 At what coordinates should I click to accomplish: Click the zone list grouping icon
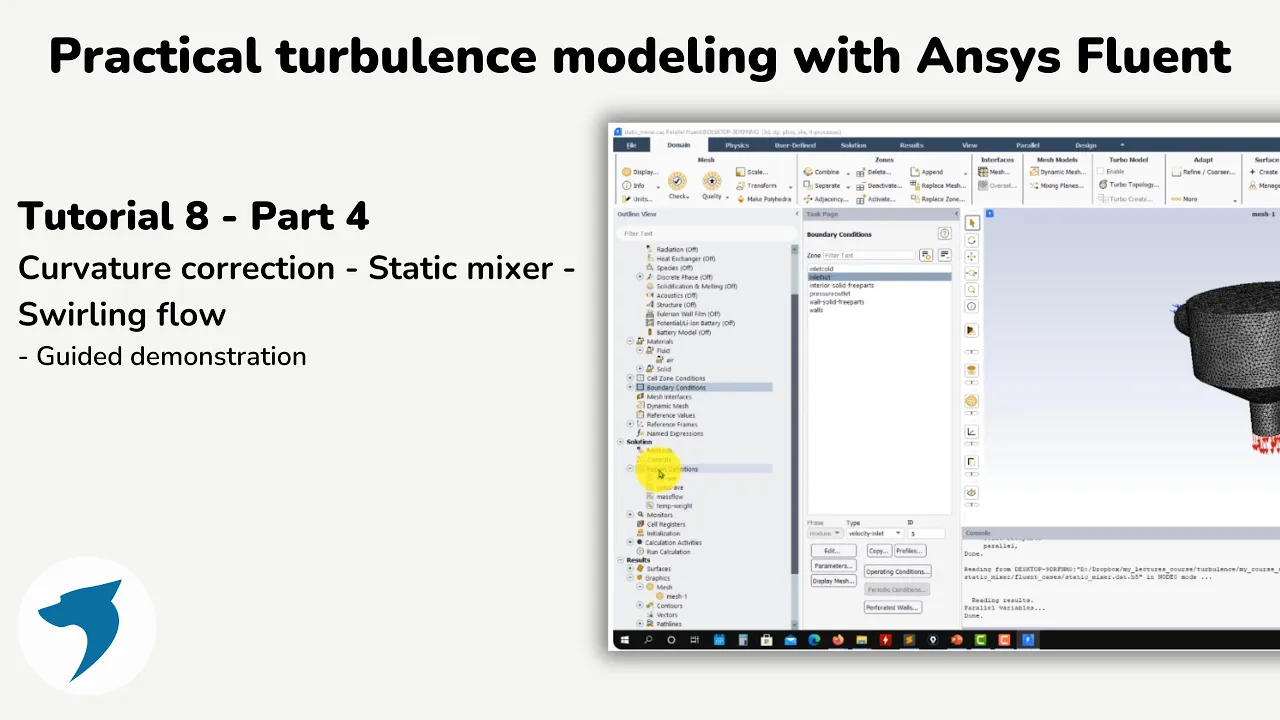[x=944, y=255]
